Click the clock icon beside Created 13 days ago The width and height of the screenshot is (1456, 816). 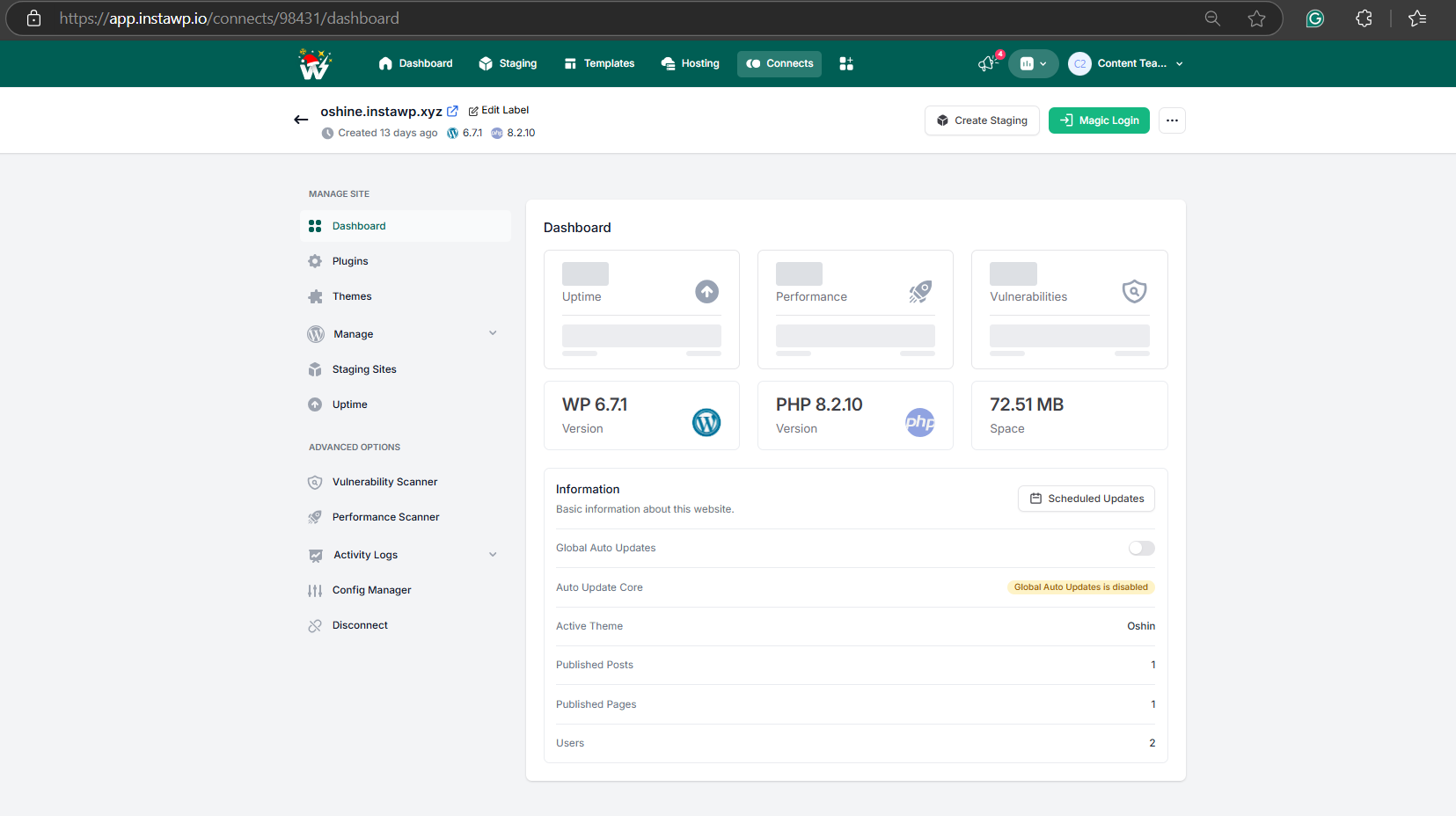(x=327, y=134)
